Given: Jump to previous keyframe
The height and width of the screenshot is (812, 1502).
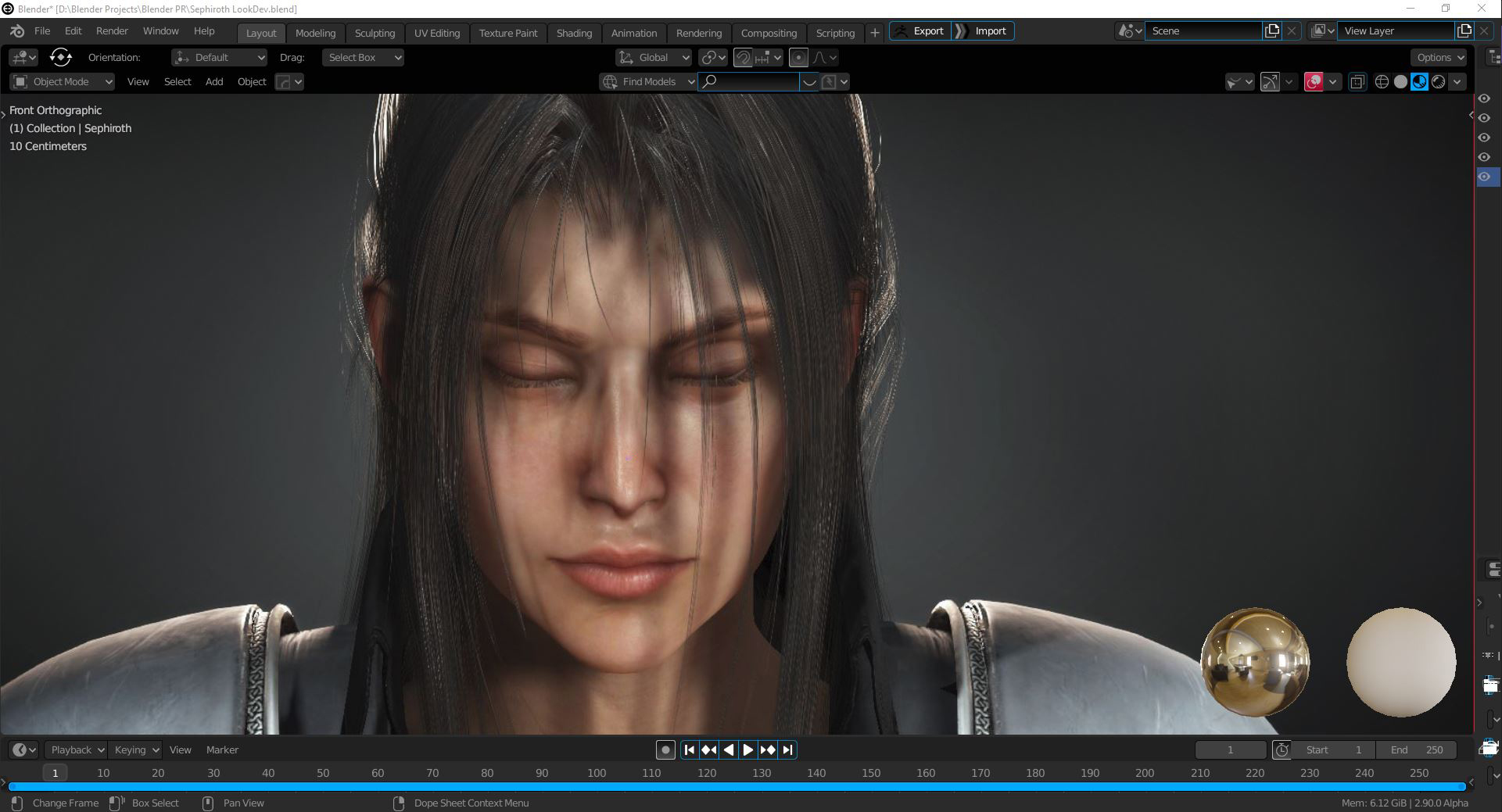Looking at the screenshot, I should coord(709,750).
